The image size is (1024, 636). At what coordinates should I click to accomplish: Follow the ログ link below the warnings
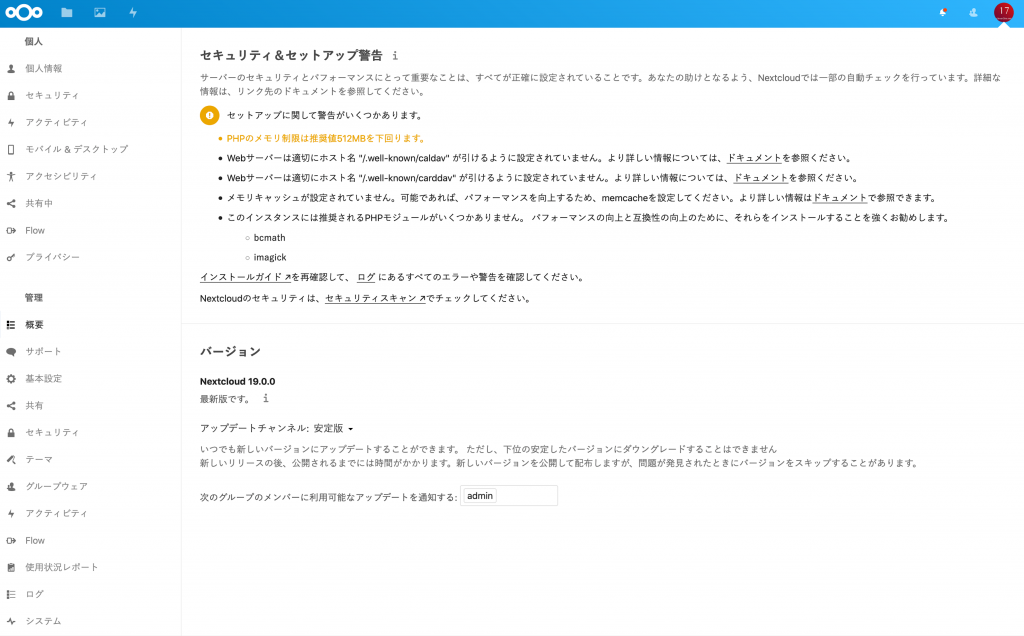pos(366,278)
